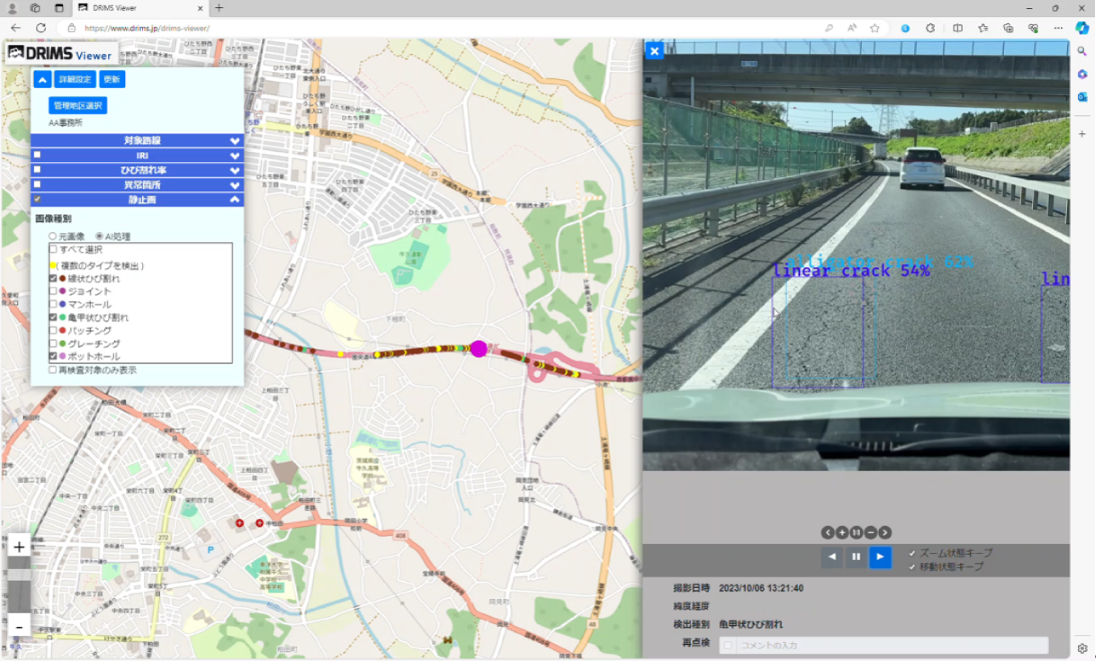Image resolution: width=1096 pixels, height=662 pixels.
Task: Close the road image viewer panel
Action: 654,51
